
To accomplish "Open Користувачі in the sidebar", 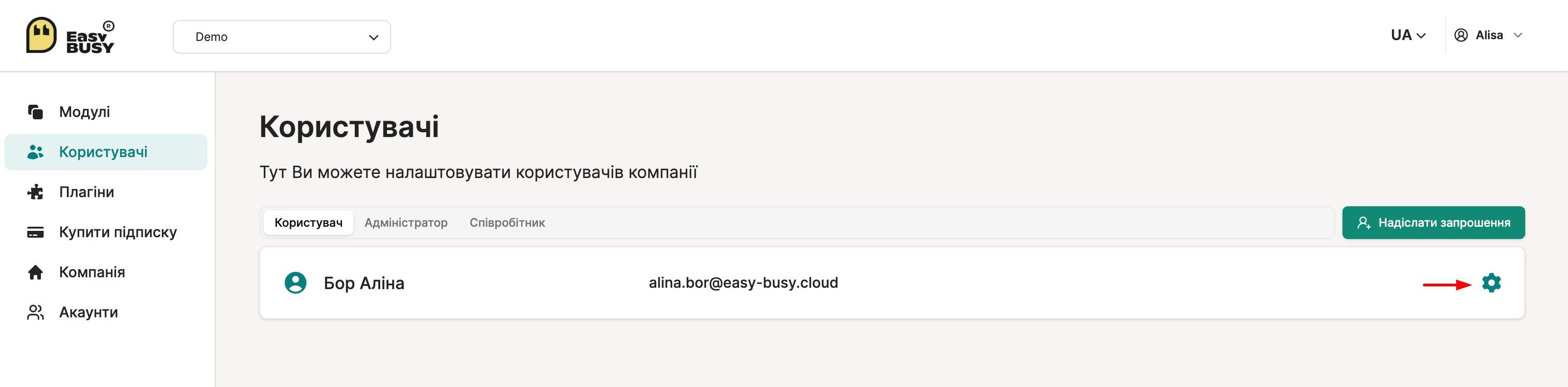I will 104,153.
